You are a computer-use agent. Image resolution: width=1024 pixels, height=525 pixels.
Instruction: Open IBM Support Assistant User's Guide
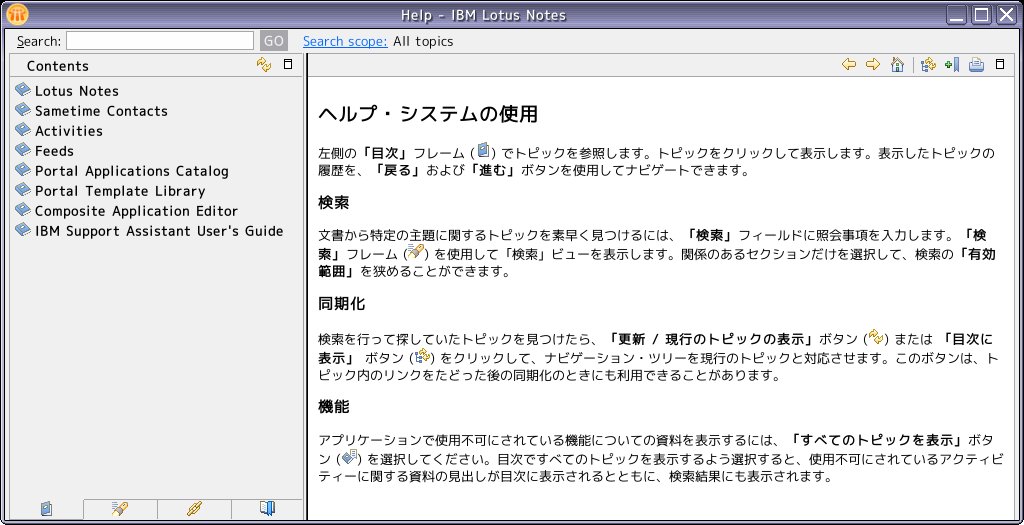pos(159,231)
